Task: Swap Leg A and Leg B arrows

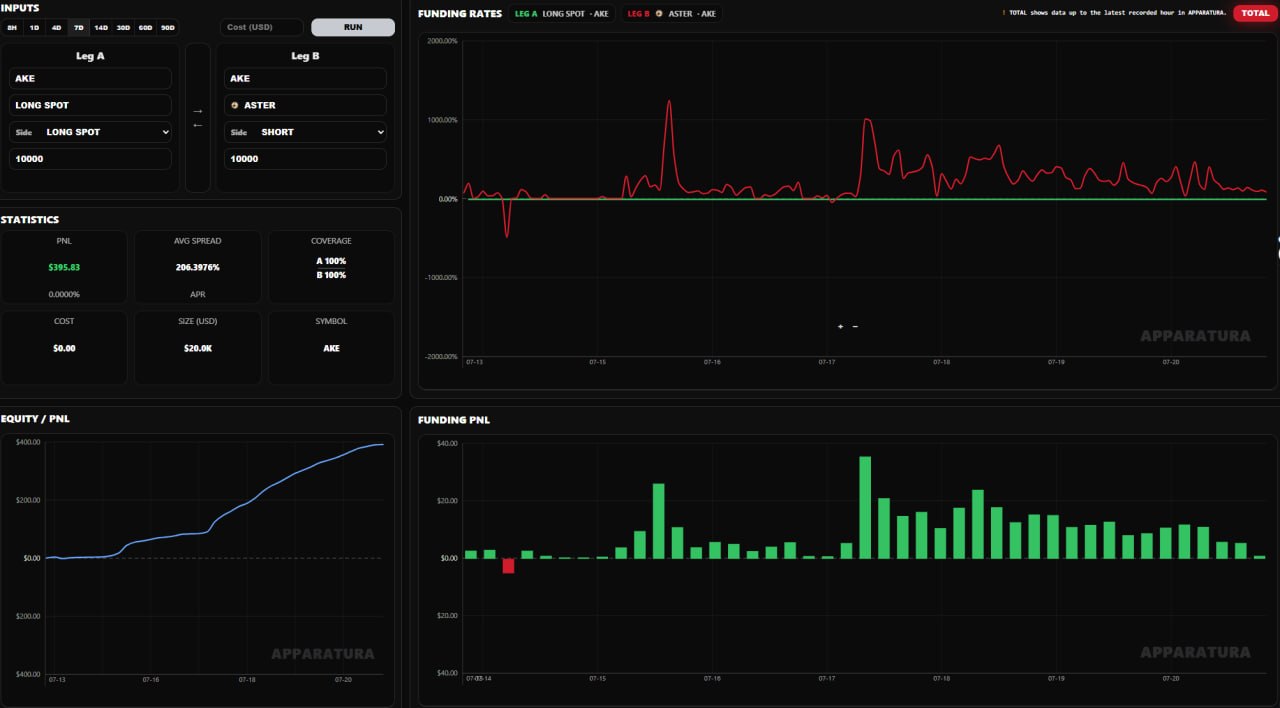Action: point(198,118)
